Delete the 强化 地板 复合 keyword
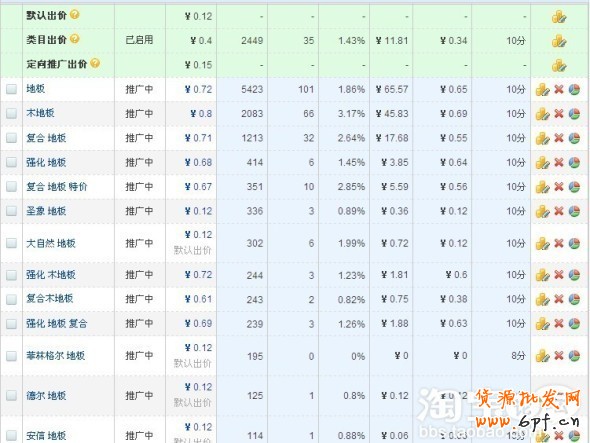Viewport: 590px width, 443px height. (559, 324)
